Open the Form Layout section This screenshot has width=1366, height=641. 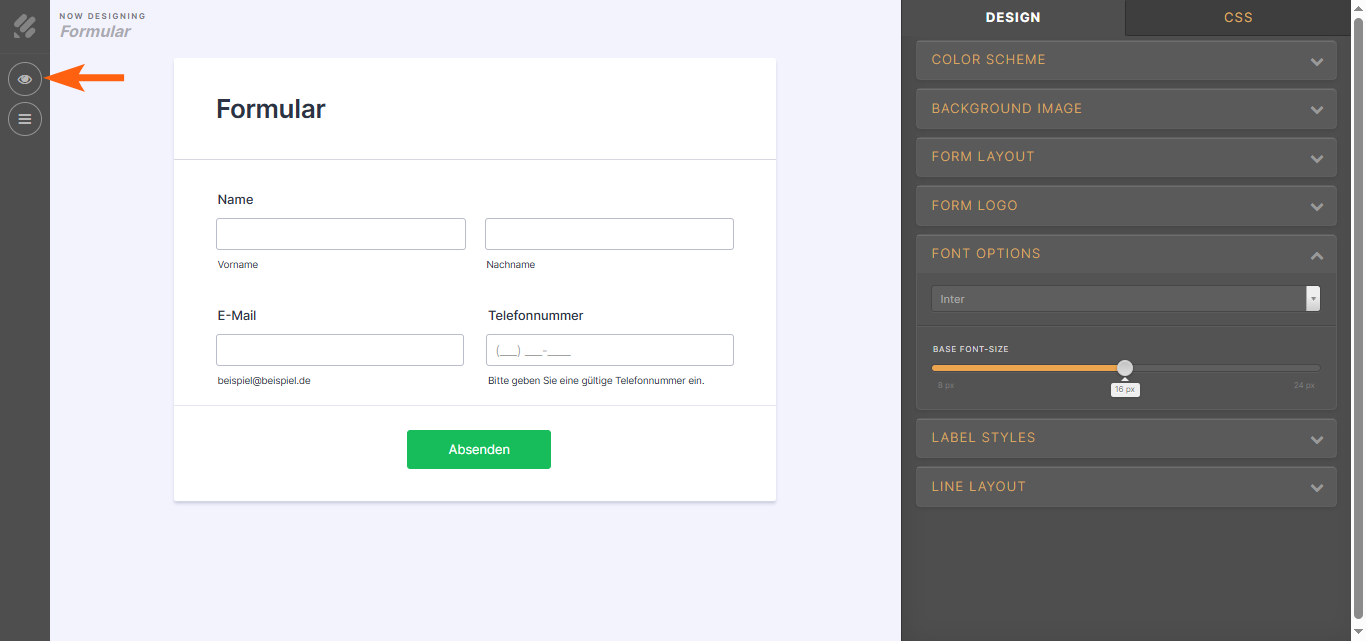point(1126,157)
